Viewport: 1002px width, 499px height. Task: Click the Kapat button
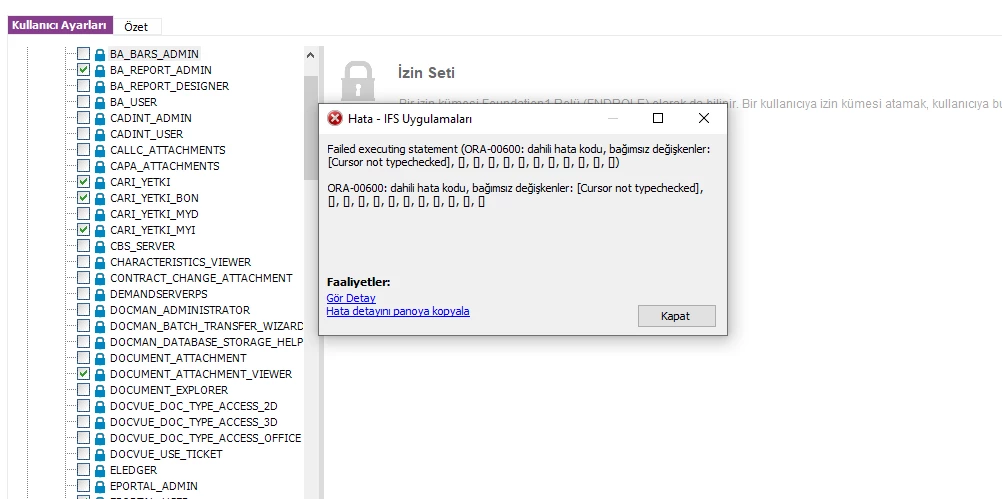(x=677, y=316)
